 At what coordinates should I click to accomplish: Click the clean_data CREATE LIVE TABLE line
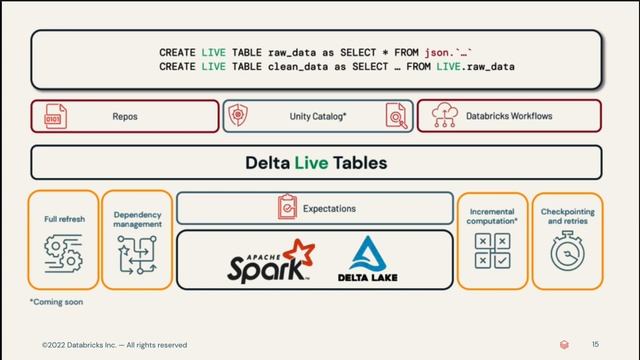[x=337, y=67]
